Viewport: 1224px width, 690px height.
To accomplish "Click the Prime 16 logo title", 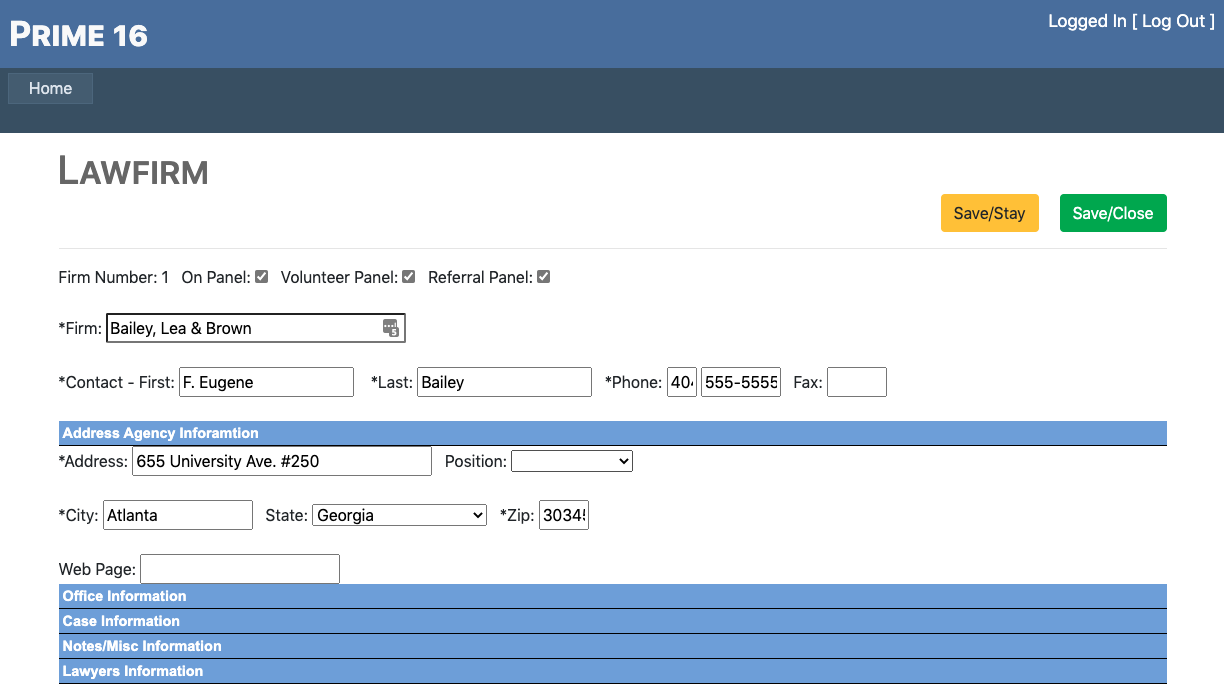I will (x=79, y=35).
